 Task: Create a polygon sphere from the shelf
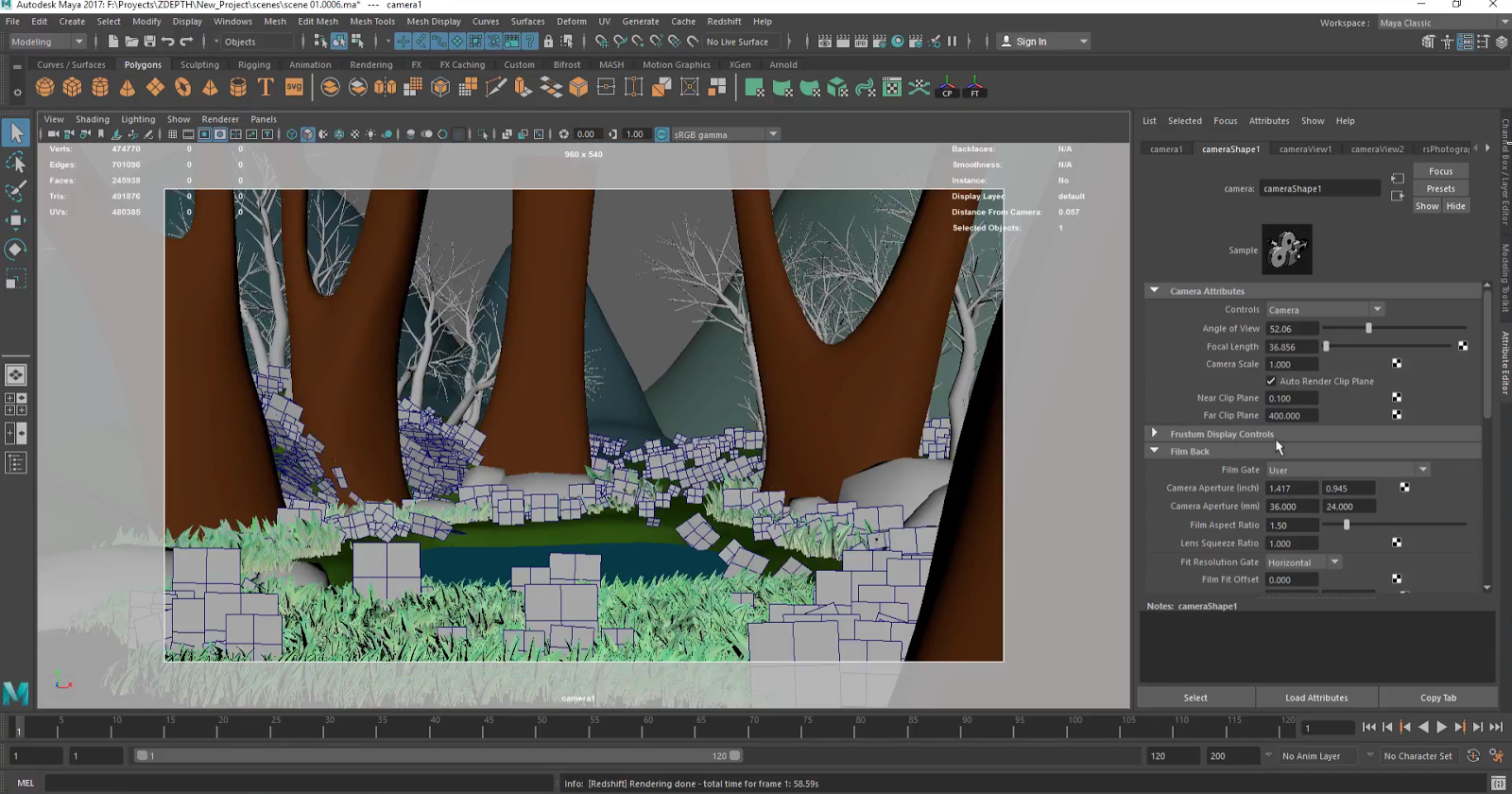pos(44,88)
